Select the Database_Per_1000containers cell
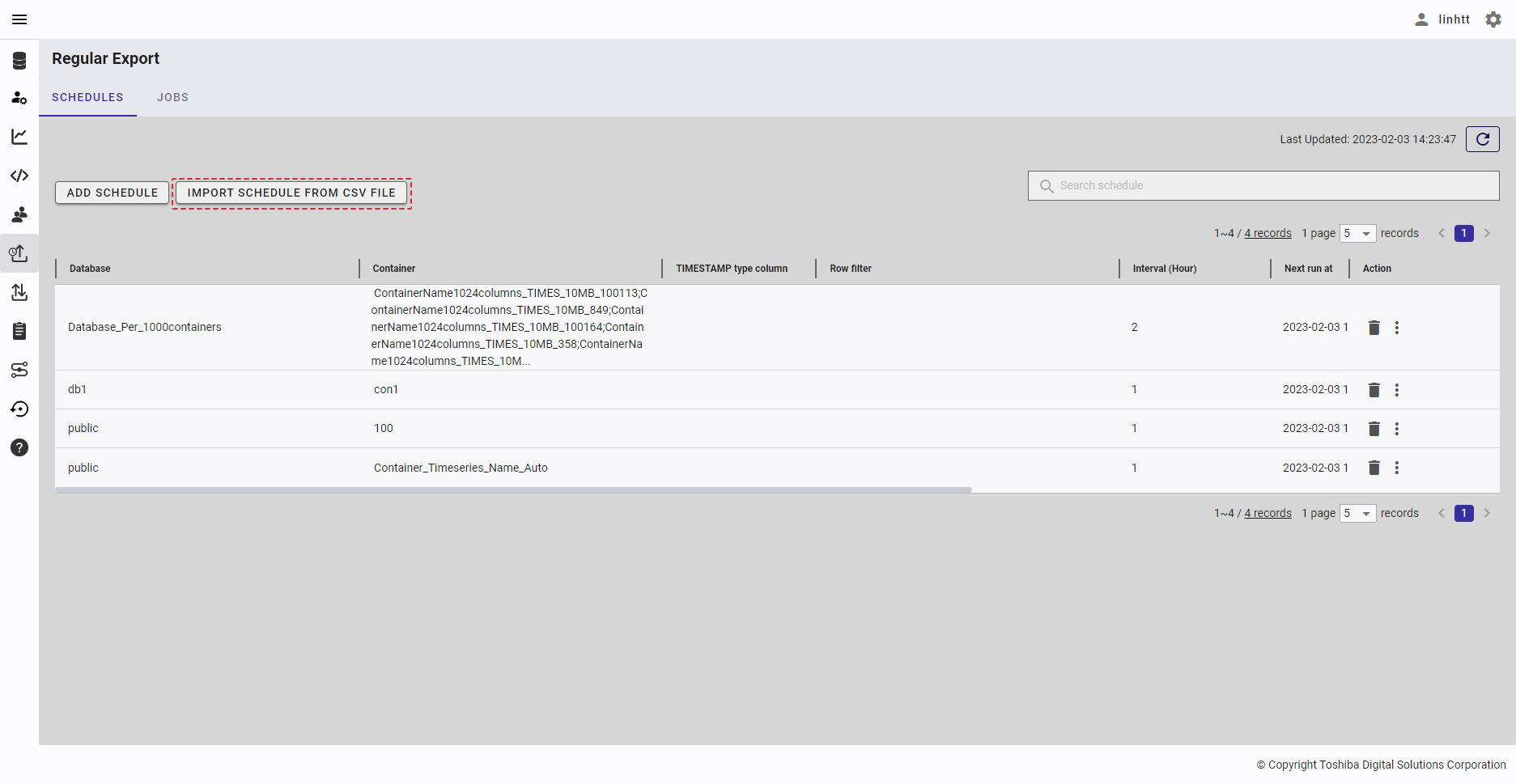The height and width of the screenshot is (784, 1516). coord(145,327)
